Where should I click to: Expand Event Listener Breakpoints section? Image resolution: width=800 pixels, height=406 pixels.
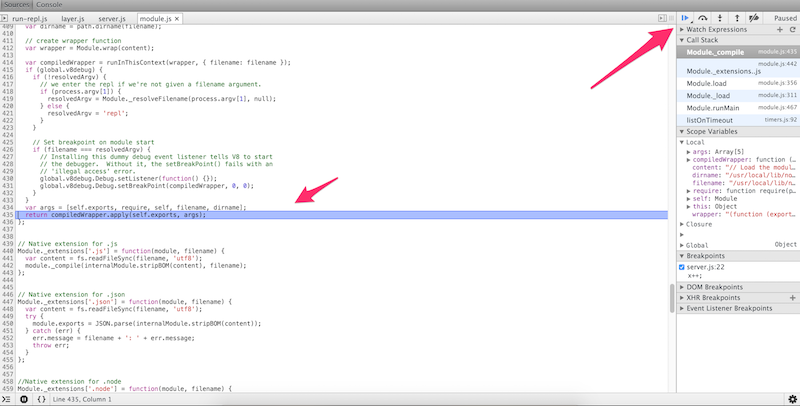pos(682,309)
